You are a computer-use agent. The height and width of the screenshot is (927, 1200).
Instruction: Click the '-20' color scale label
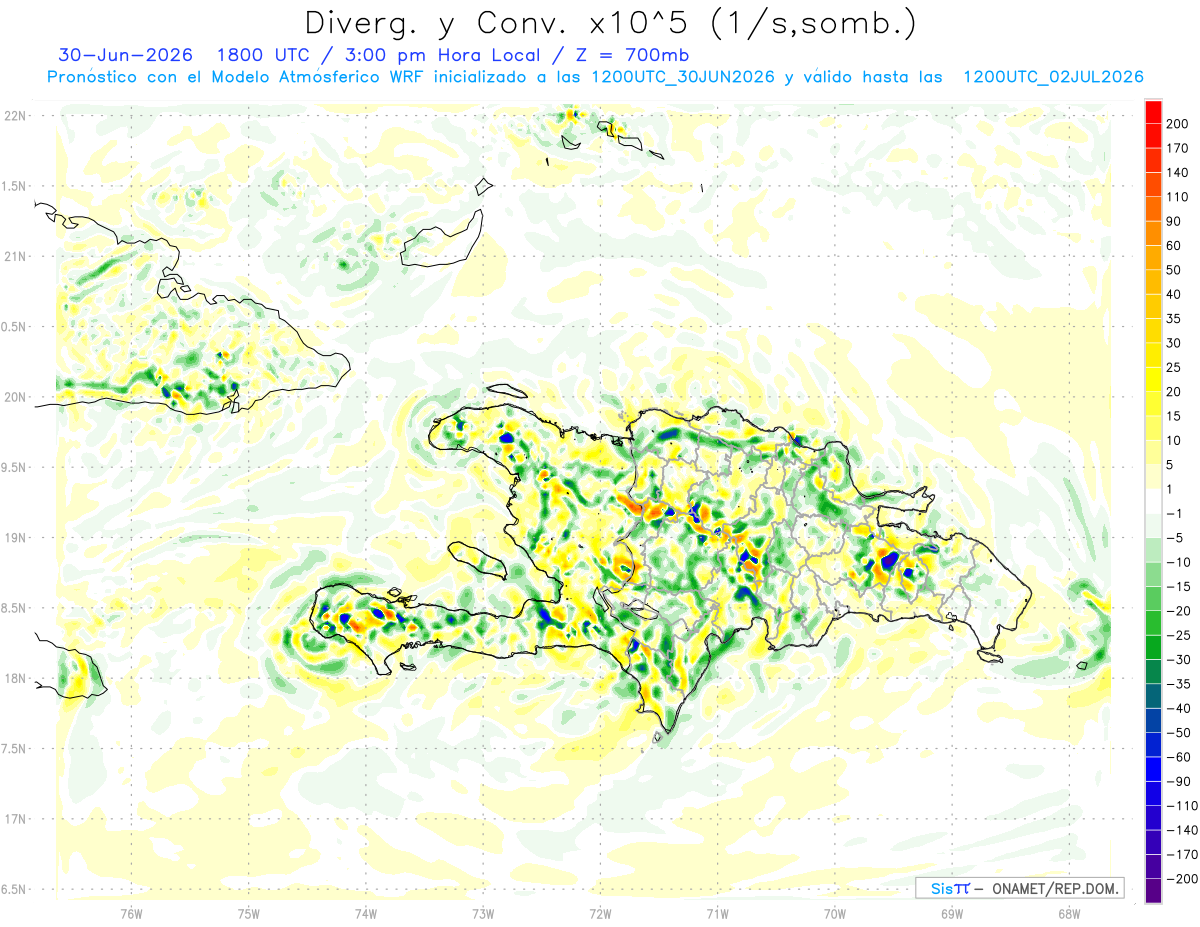click(x=1177, y=611)
